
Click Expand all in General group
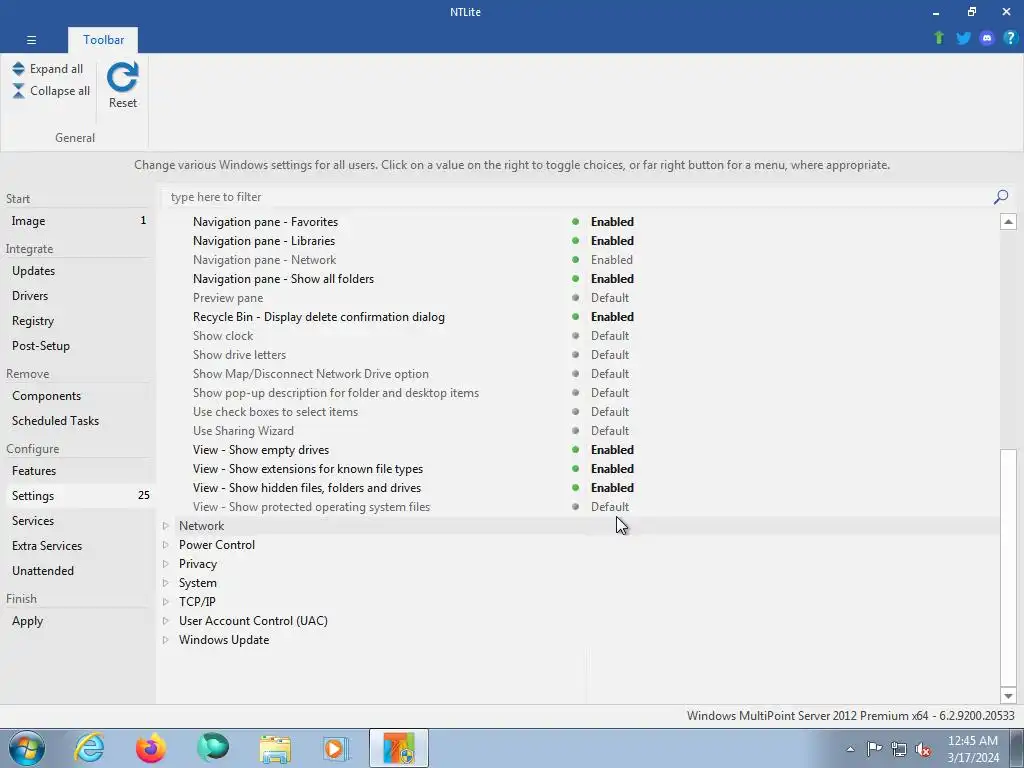click(x=48, y=69)
